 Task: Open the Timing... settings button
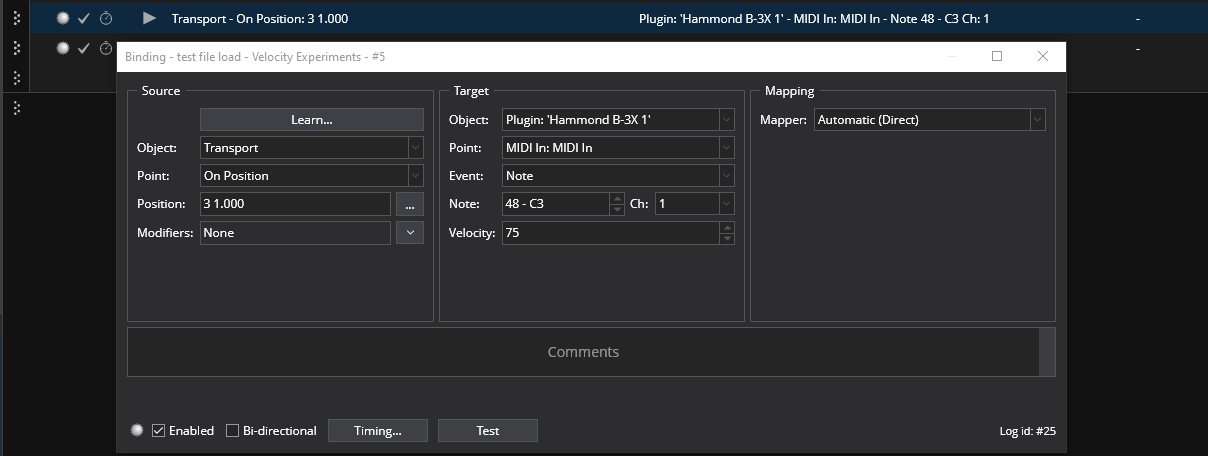pyautogui.click(x=378, y=431)
